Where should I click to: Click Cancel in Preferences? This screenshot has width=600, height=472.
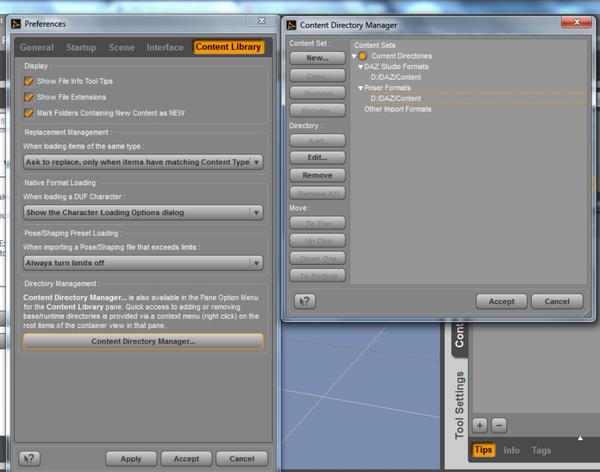(241, 459)
